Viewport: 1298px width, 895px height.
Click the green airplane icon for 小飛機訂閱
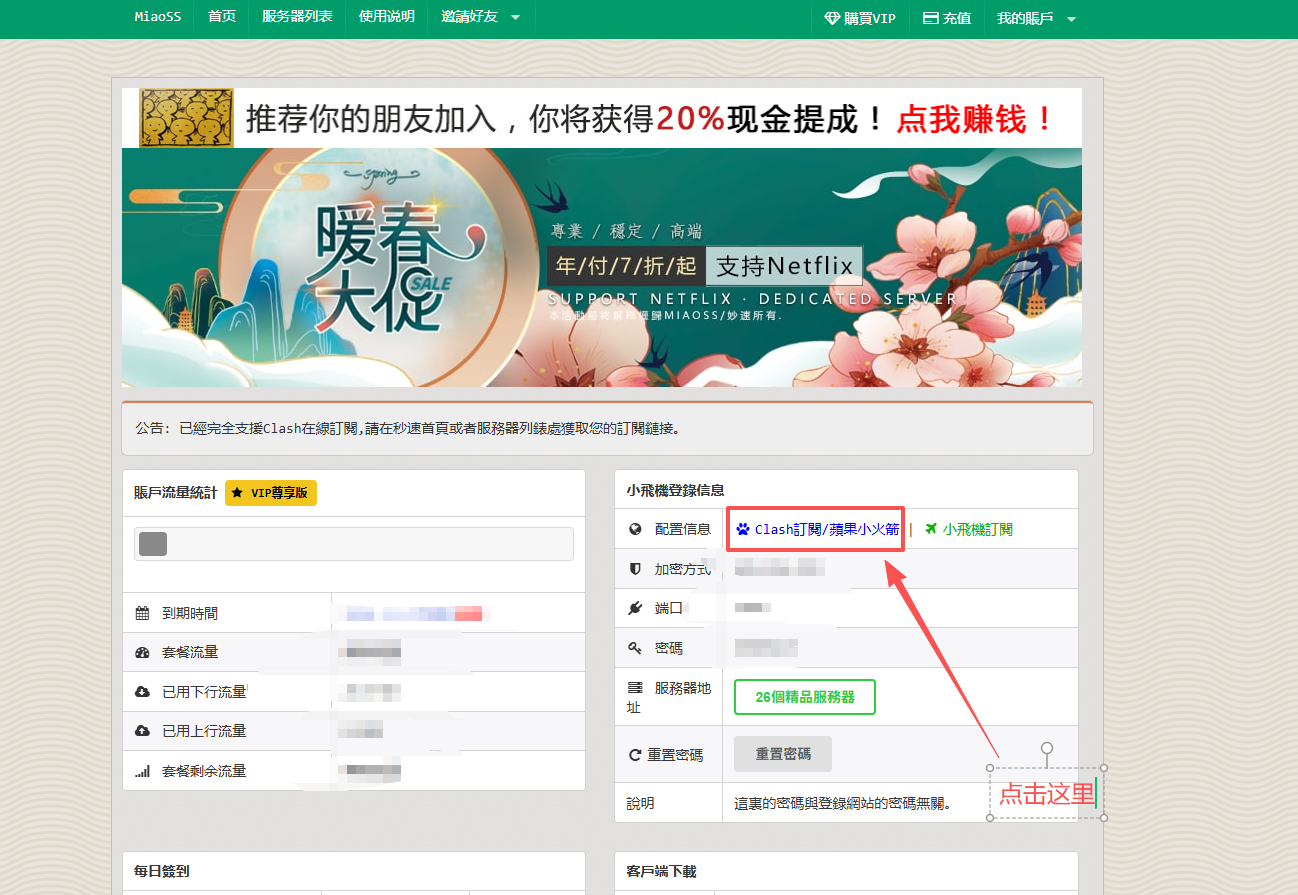point(931,529)
